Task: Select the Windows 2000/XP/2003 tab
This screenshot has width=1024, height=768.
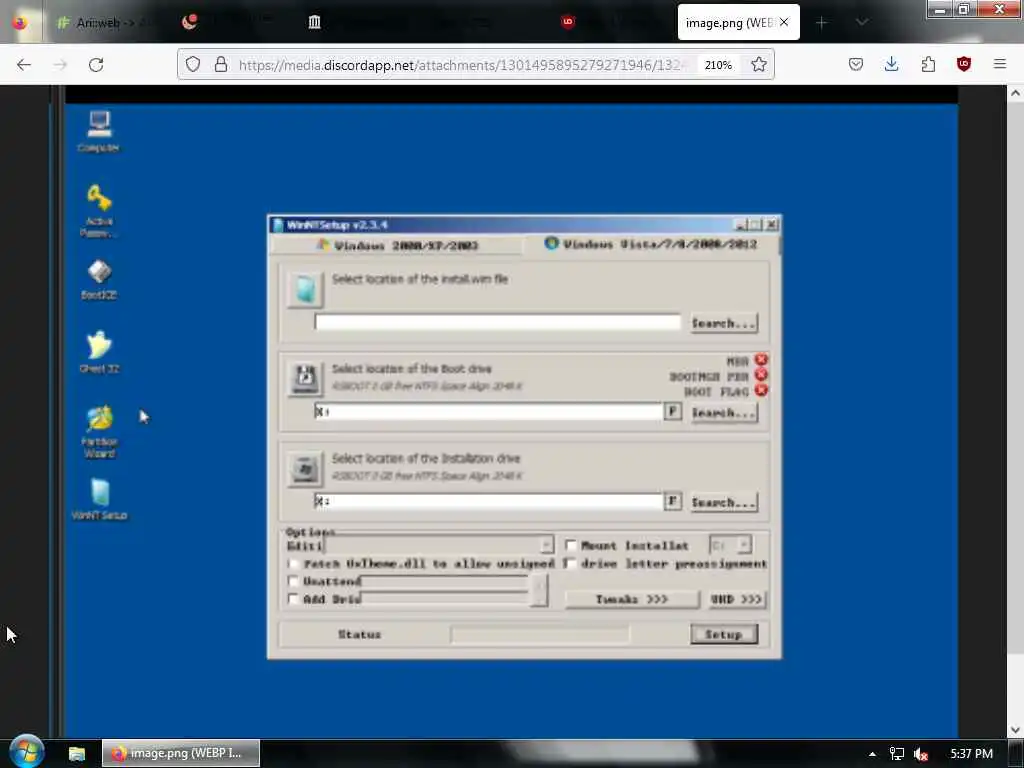Action: click(396, 246)
